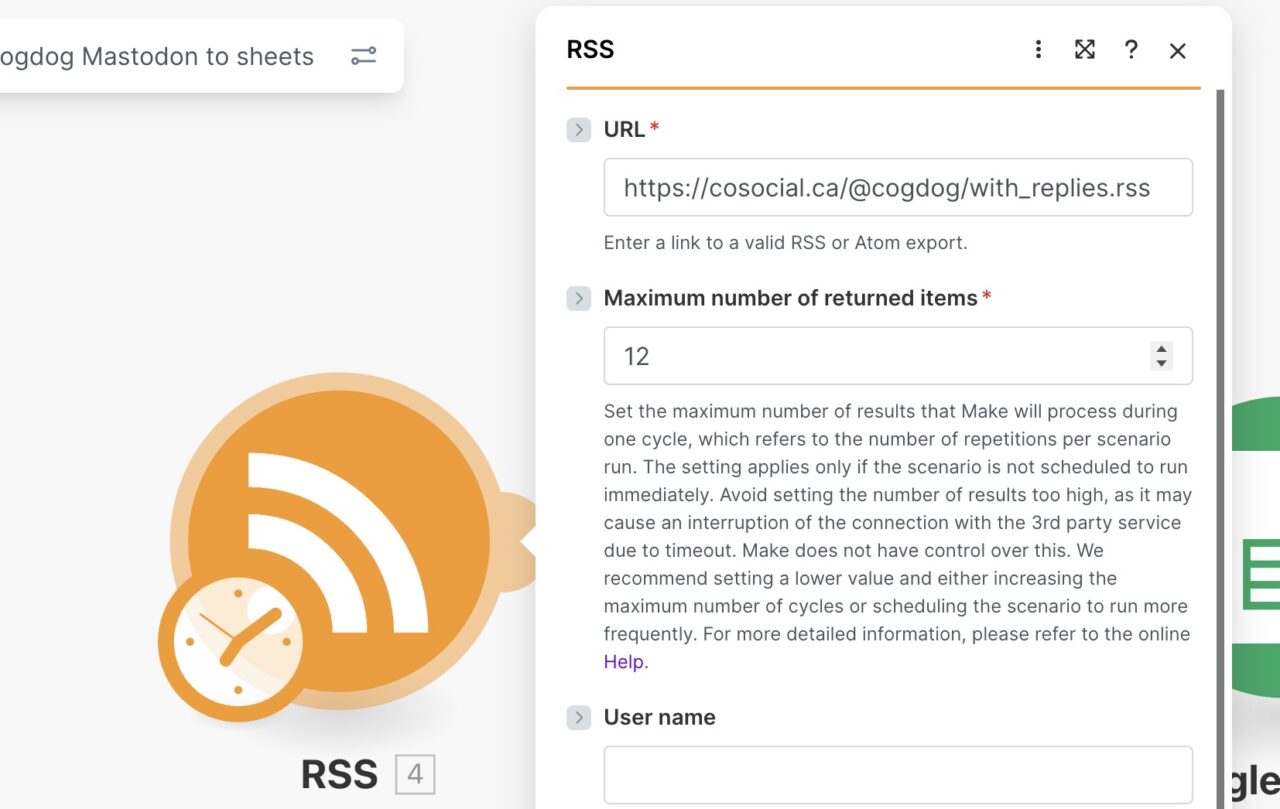Open the RSS panel help question mark
1280x809 pixels.
[x=1131, y=50]
